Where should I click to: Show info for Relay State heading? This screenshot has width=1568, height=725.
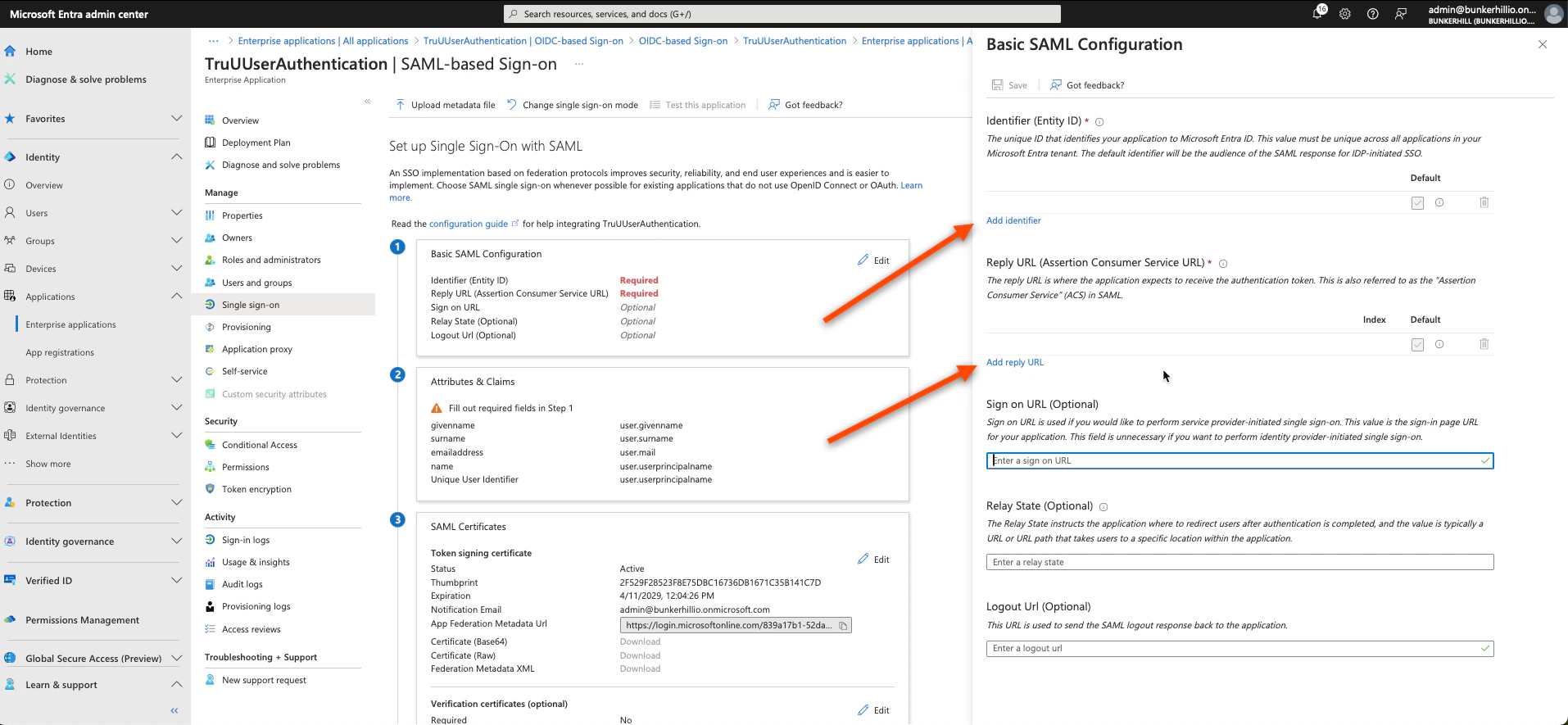coord(1103,507)
